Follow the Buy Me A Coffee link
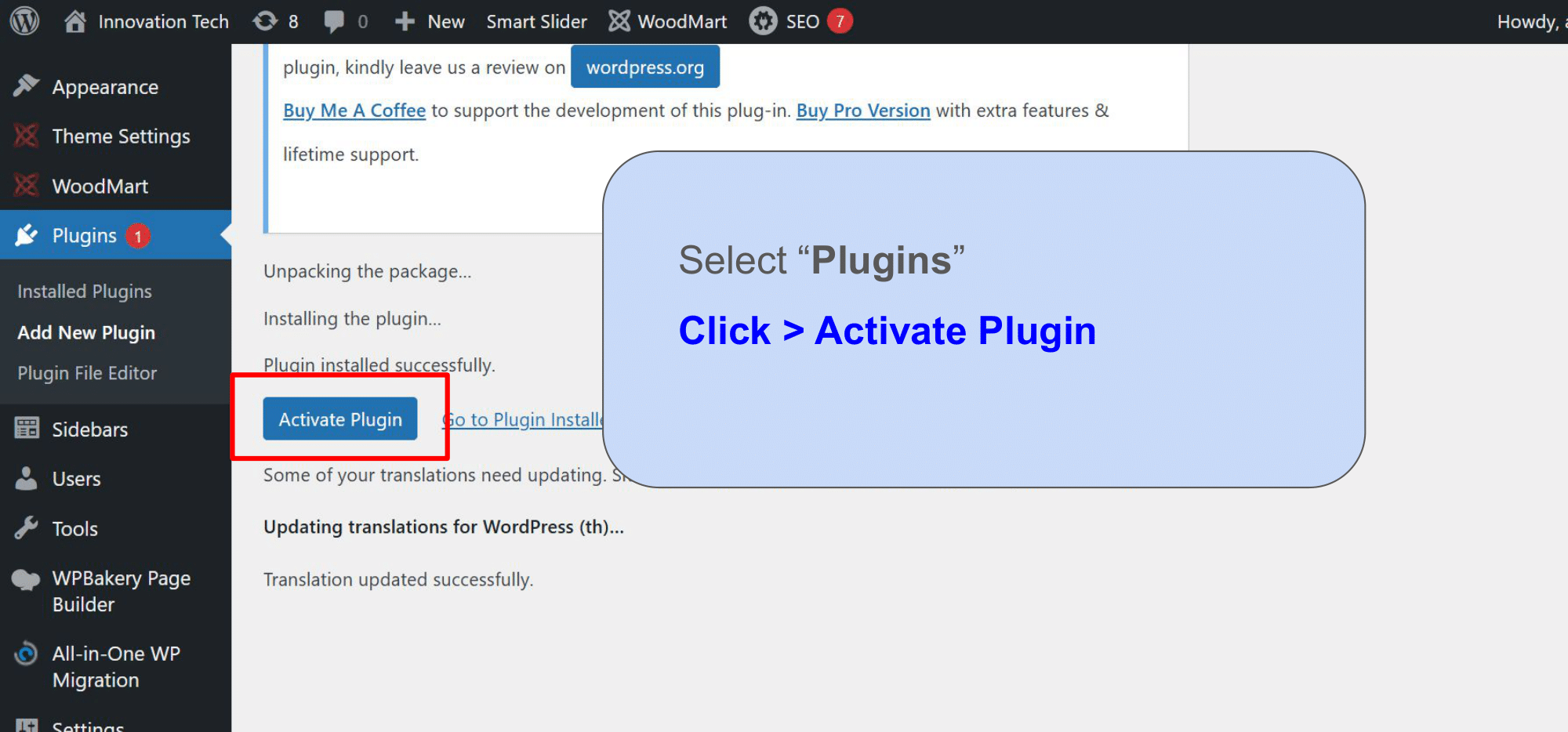 tap(354, 111)
